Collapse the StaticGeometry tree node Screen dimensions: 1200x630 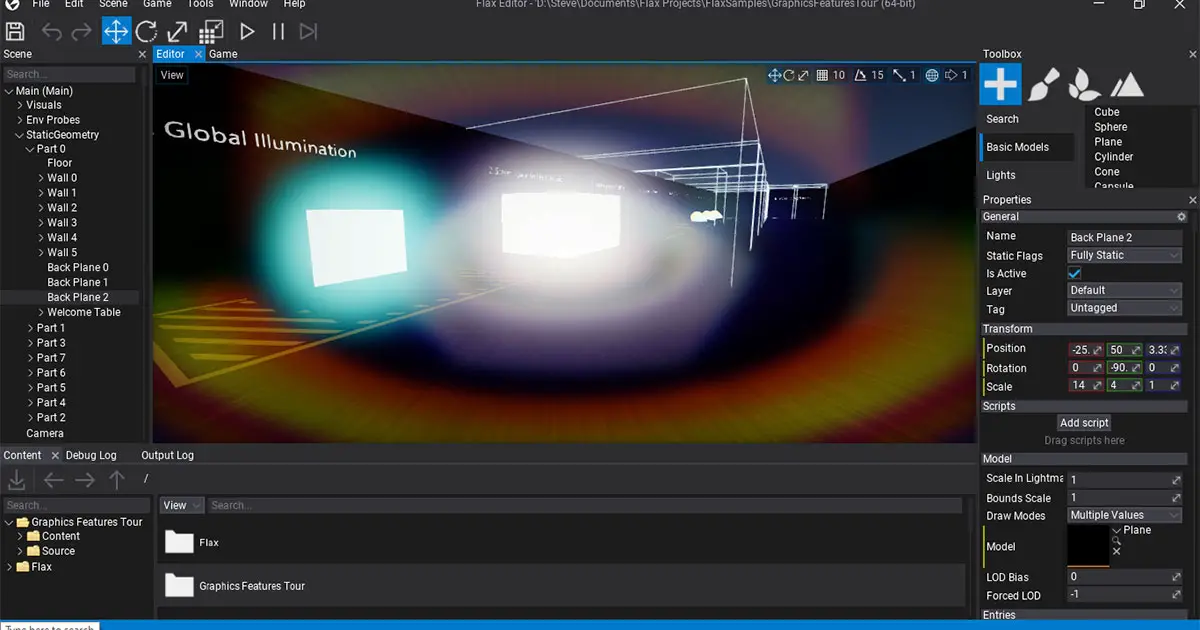20,135
